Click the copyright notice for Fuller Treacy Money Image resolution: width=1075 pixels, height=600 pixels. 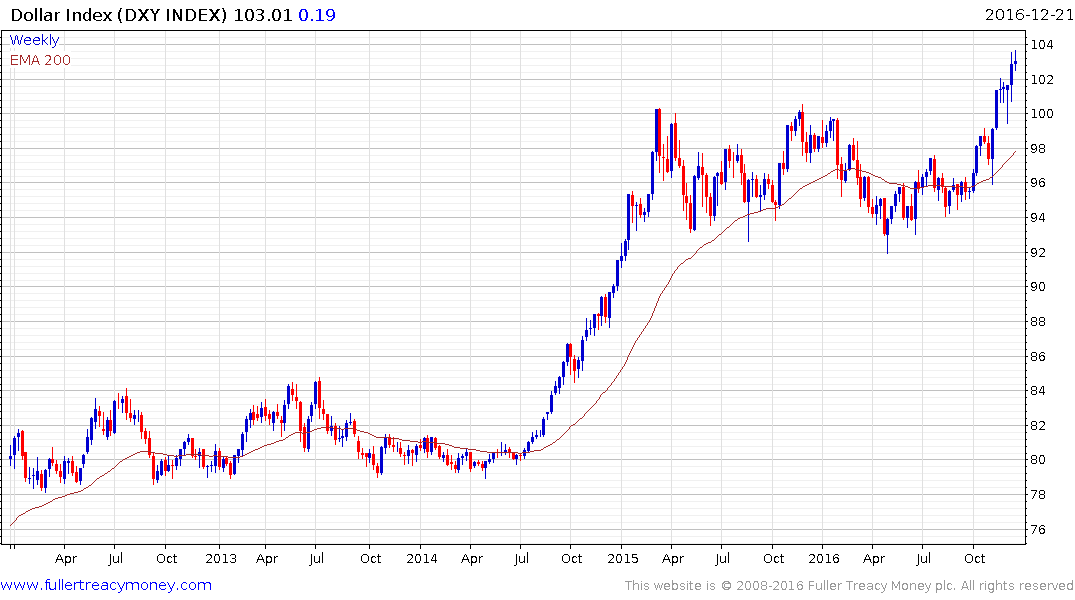849,586
